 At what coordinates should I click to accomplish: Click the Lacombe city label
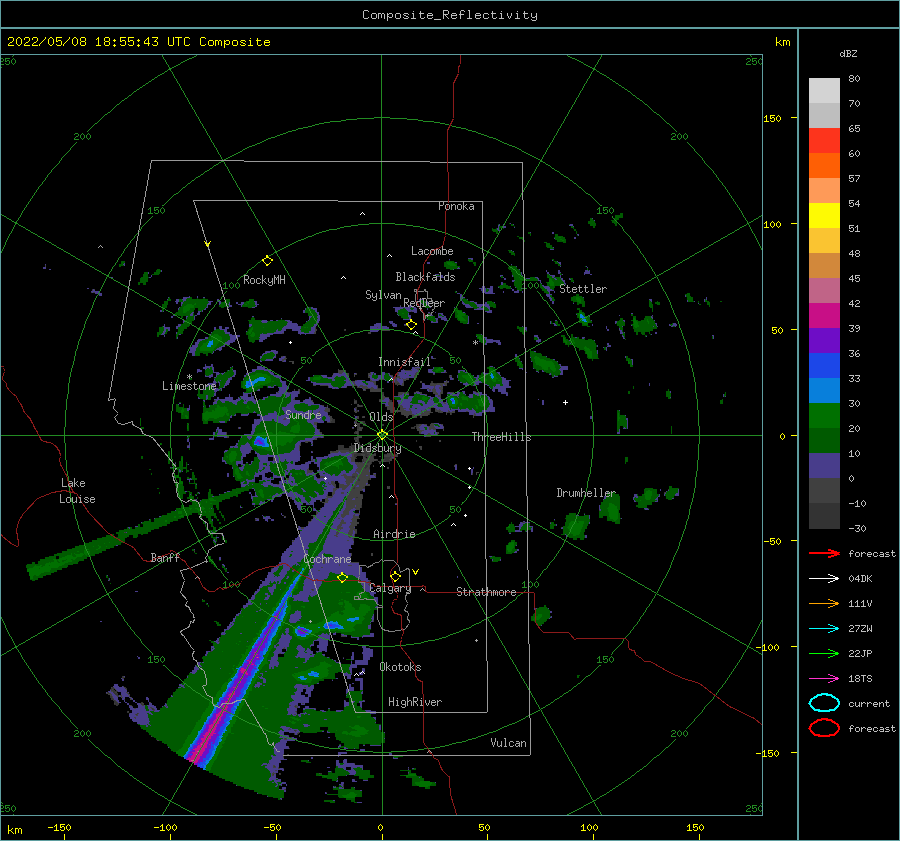click(x=432, y=251)
